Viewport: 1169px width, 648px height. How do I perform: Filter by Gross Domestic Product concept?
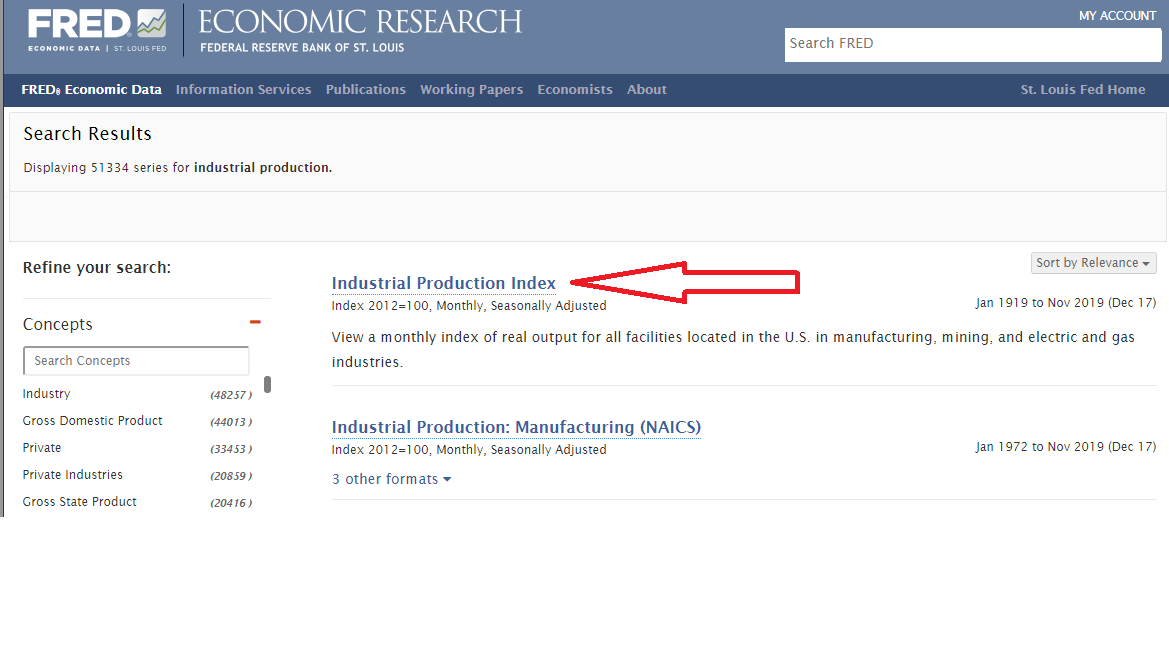tap(92, 421)
